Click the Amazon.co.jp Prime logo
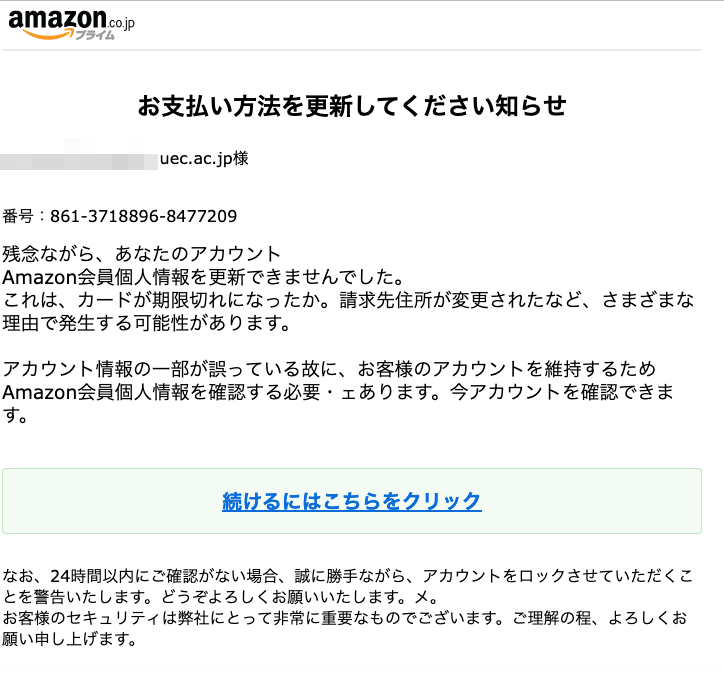 pyautogui.click(x=72, y=24)
